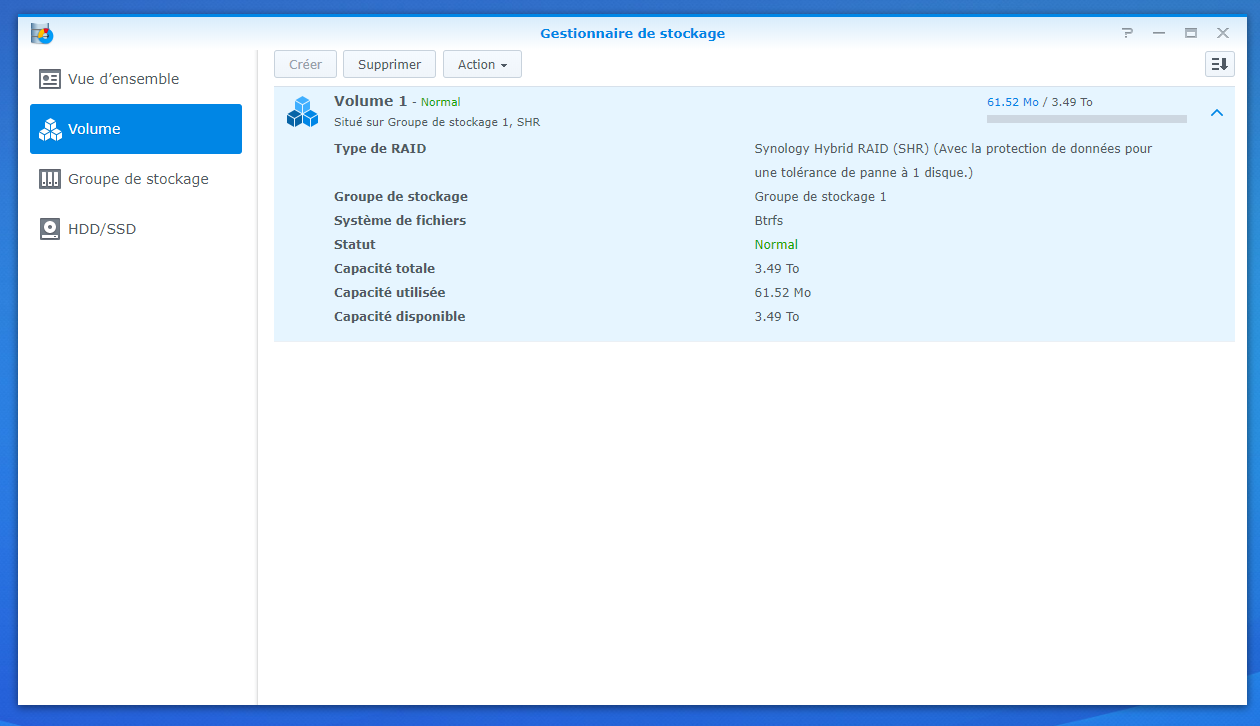Screen dimensions: 1260x726
Task: Click the Volume cubes sidebar icon
Action: point(50,129)
